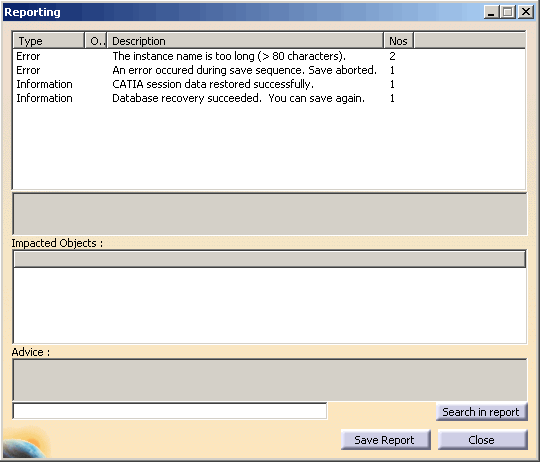Click the Impacted Objects list header bar
Screen dimensions: 540x462
(x=270, y=259)
